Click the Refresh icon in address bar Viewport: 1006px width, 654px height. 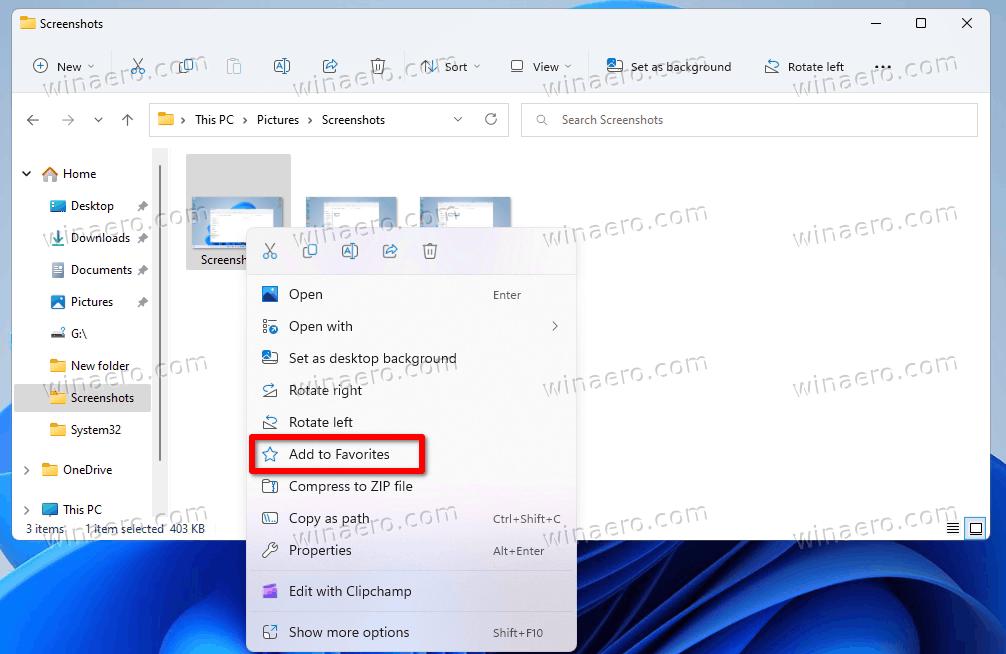491,120
